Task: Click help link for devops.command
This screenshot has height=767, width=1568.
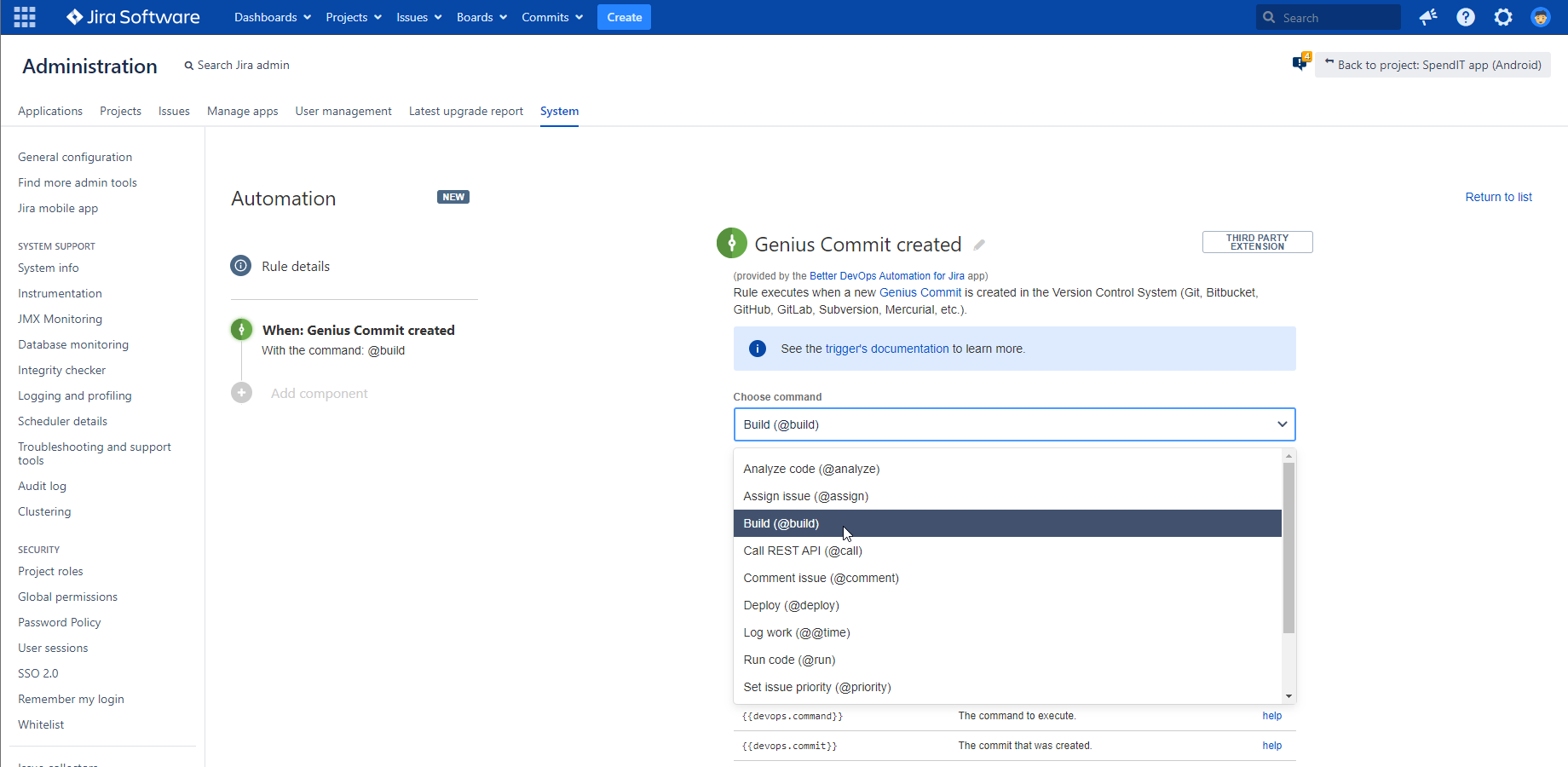Action: [1272, 716]
